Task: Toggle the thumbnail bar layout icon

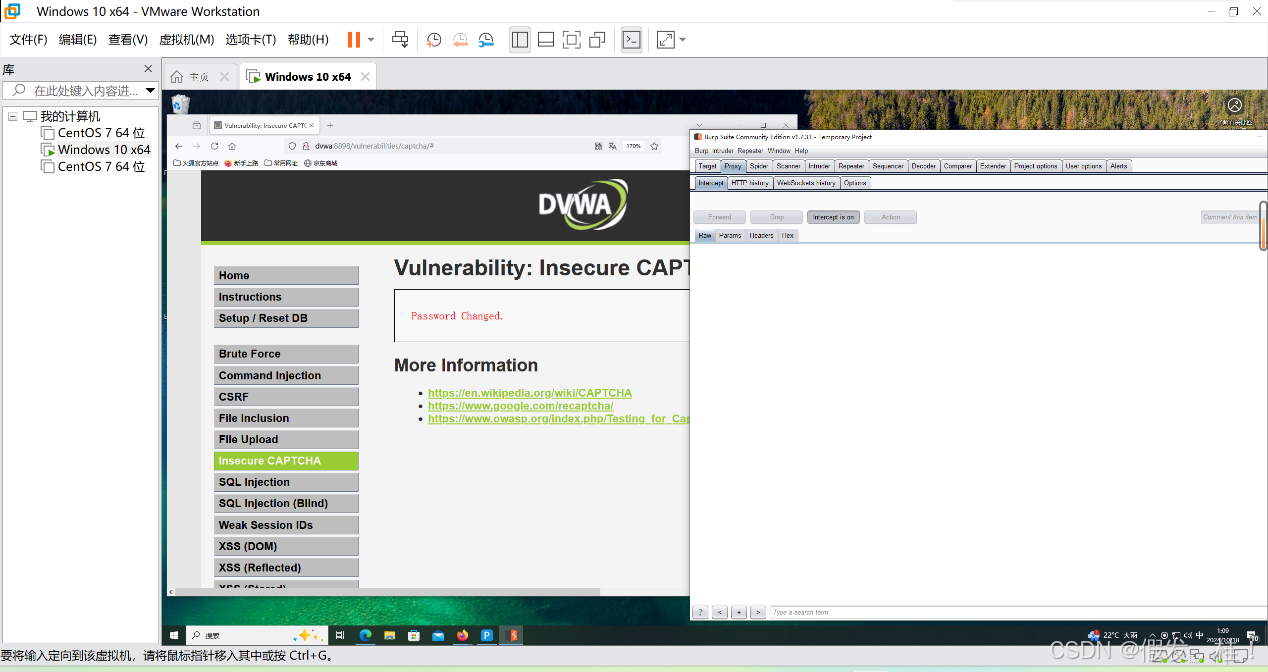Action: [x=546, y=40]
